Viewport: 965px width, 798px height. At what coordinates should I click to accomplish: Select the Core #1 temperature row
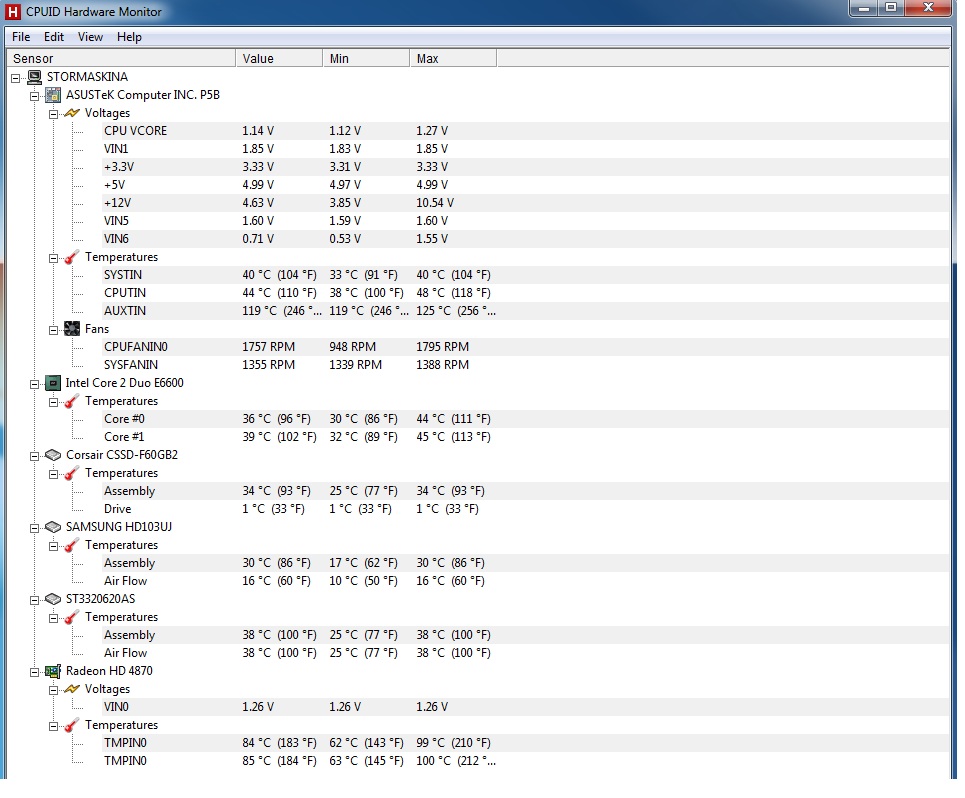[526, 437]
